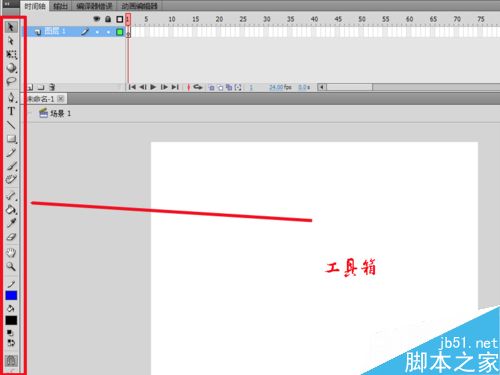Select the layer row 图层 1

[73, 32]
